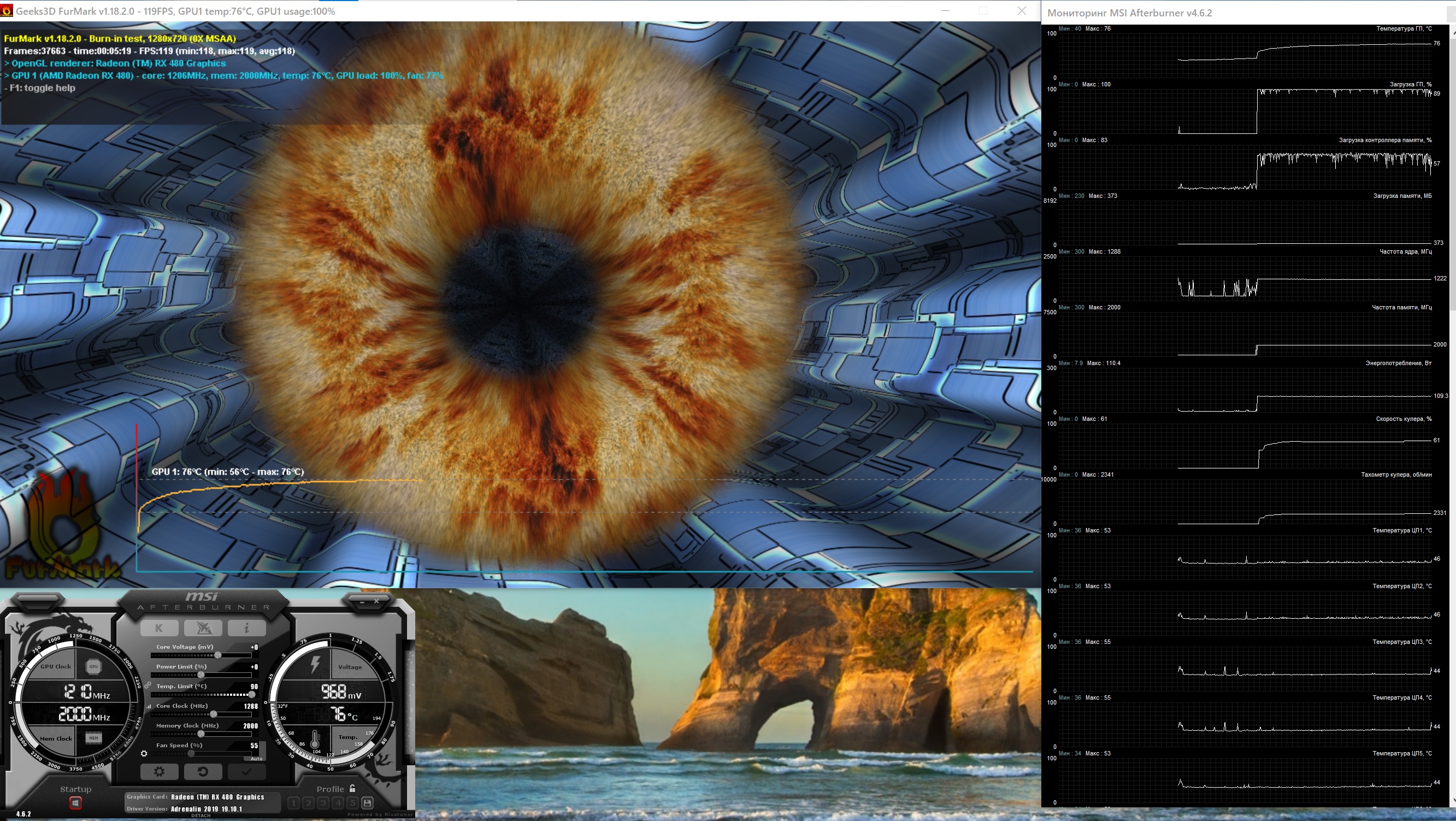Viewport: 1456px width, 821px height.
Task: Click the 'Температура ЦП5, °C' graph label
Action: [x=1402, y=753]
